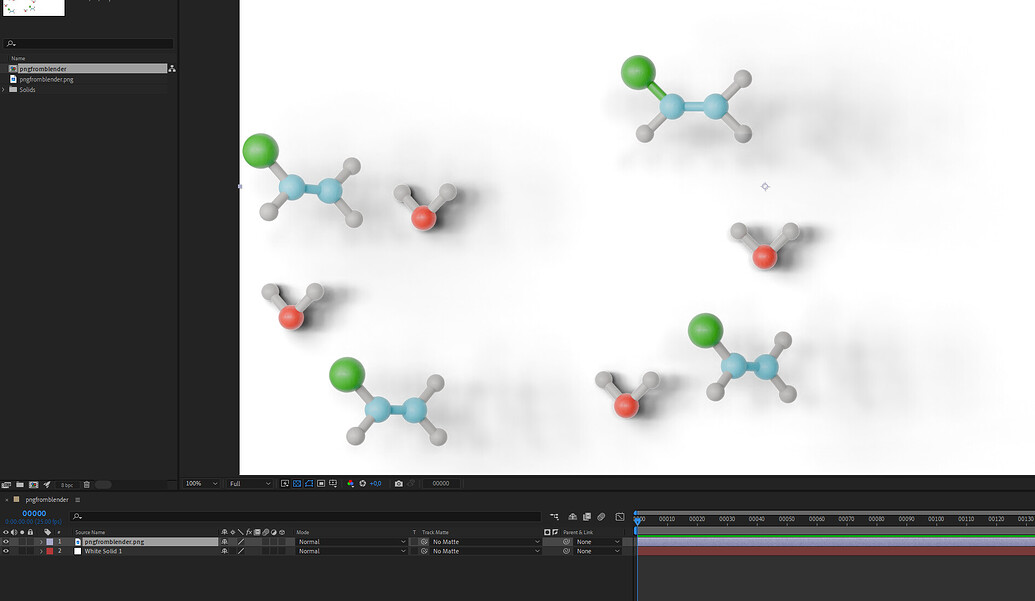Viewport: 1035px width, 601px height.
Task: Sort the Project panel by Name column
Action: [x=18, y=58]
